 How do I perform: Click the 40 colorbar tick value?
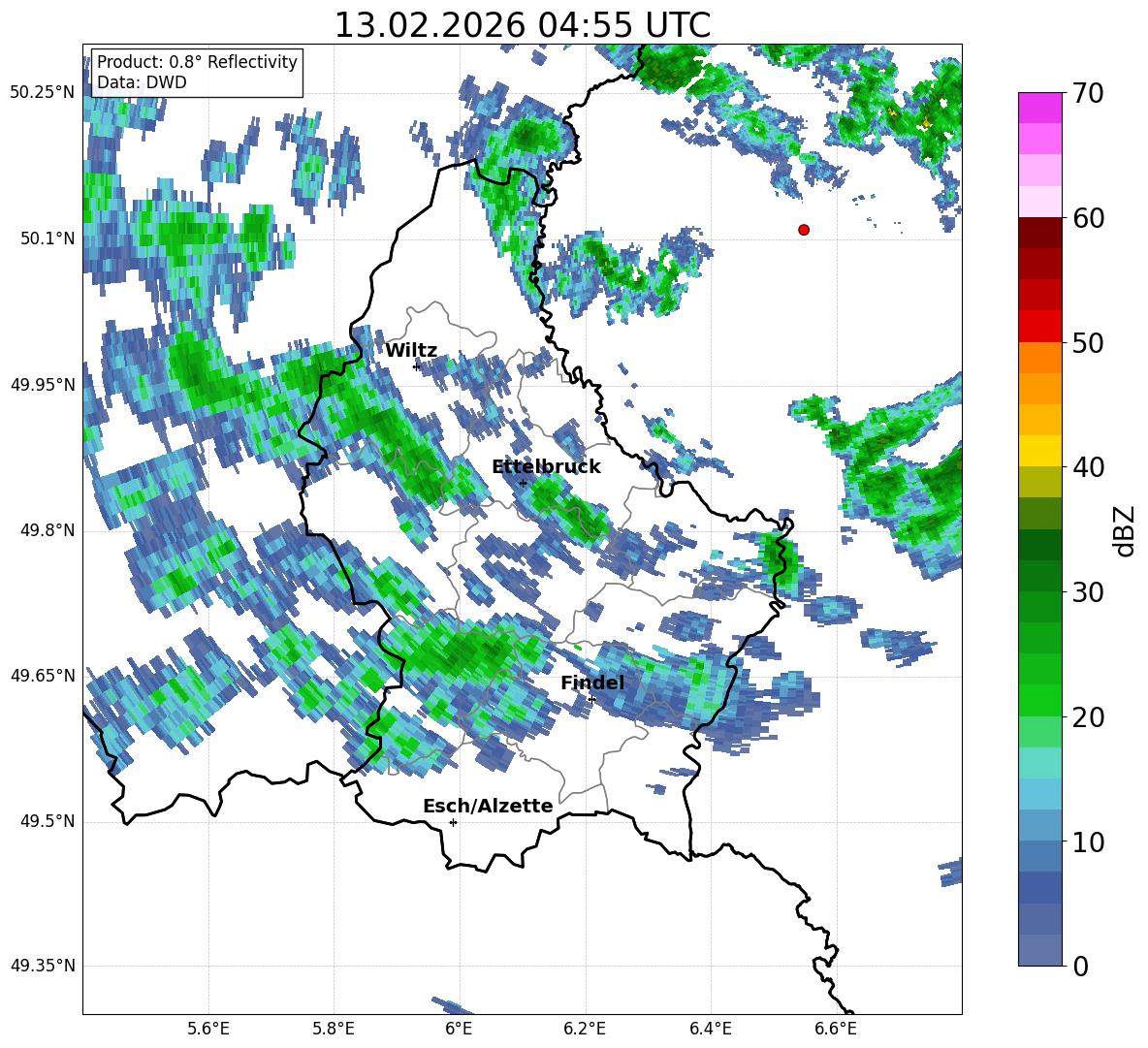pyautogui.click(x=1088, y=467)
